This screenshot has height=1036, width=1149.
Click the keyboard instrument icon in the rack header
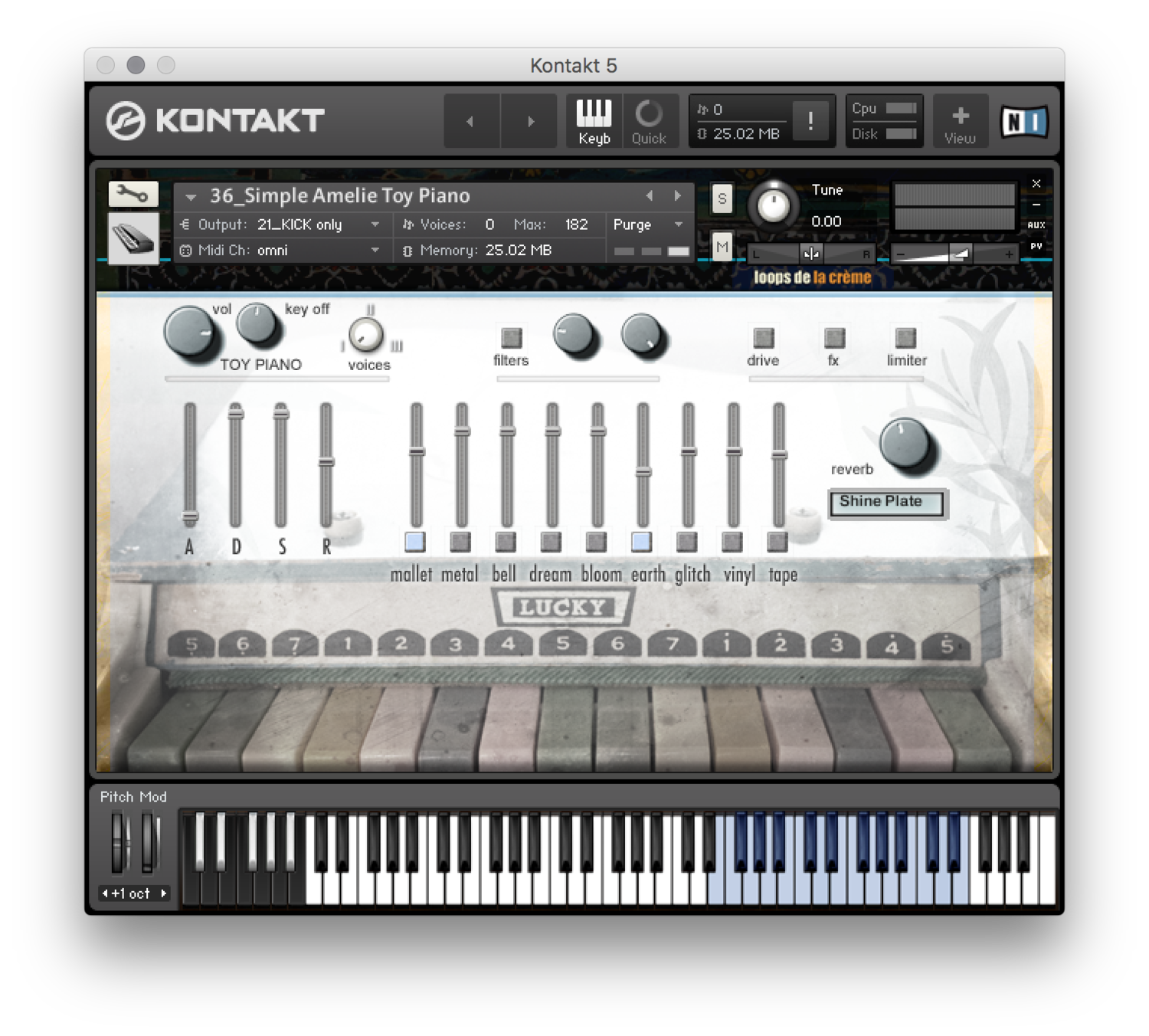[x=133, y=238]
